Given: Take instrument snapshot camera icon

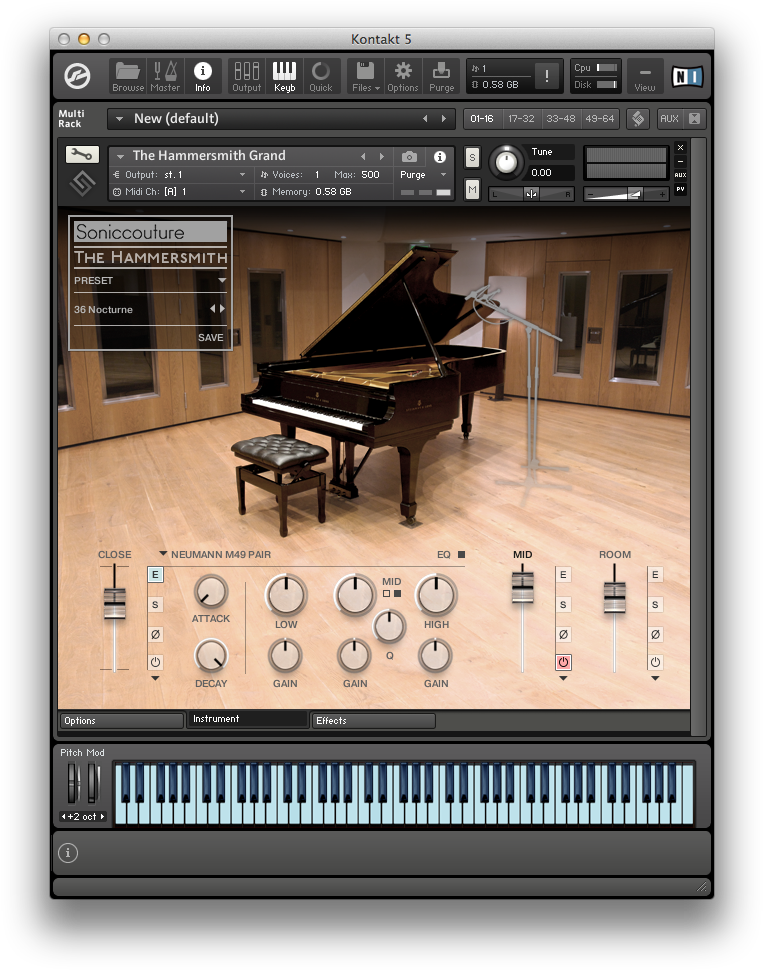Looking at the screenshot, I should tap(410, 157).
